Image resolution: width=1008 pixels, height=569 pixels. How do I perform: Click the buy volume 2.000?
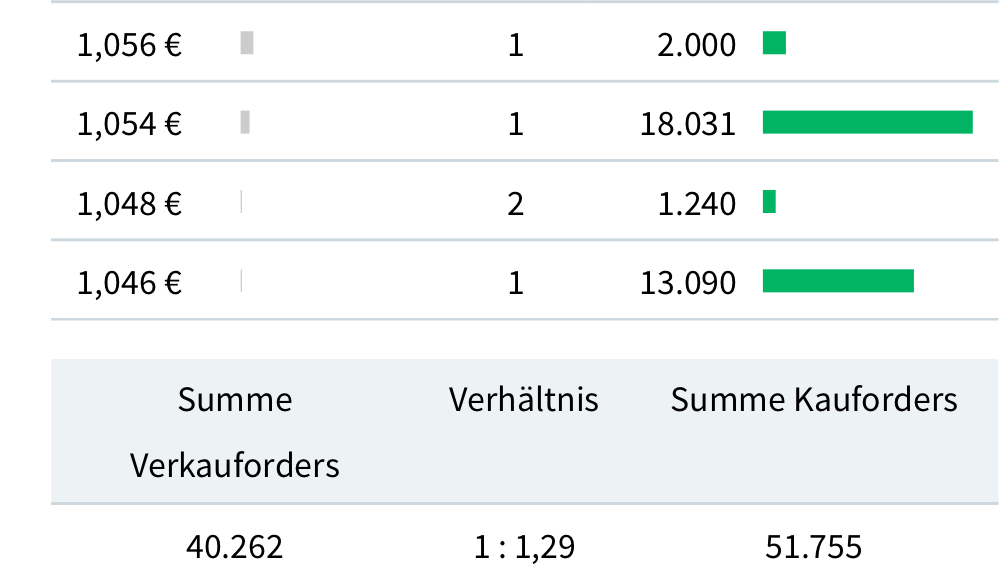pyautogui.click(x=697, y=45)
